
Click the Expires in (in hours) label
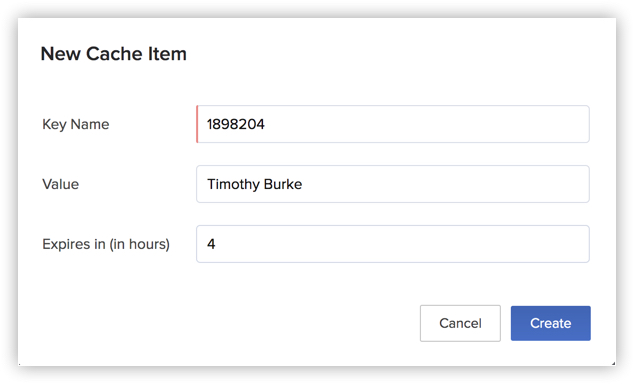[x=106, y=244]
